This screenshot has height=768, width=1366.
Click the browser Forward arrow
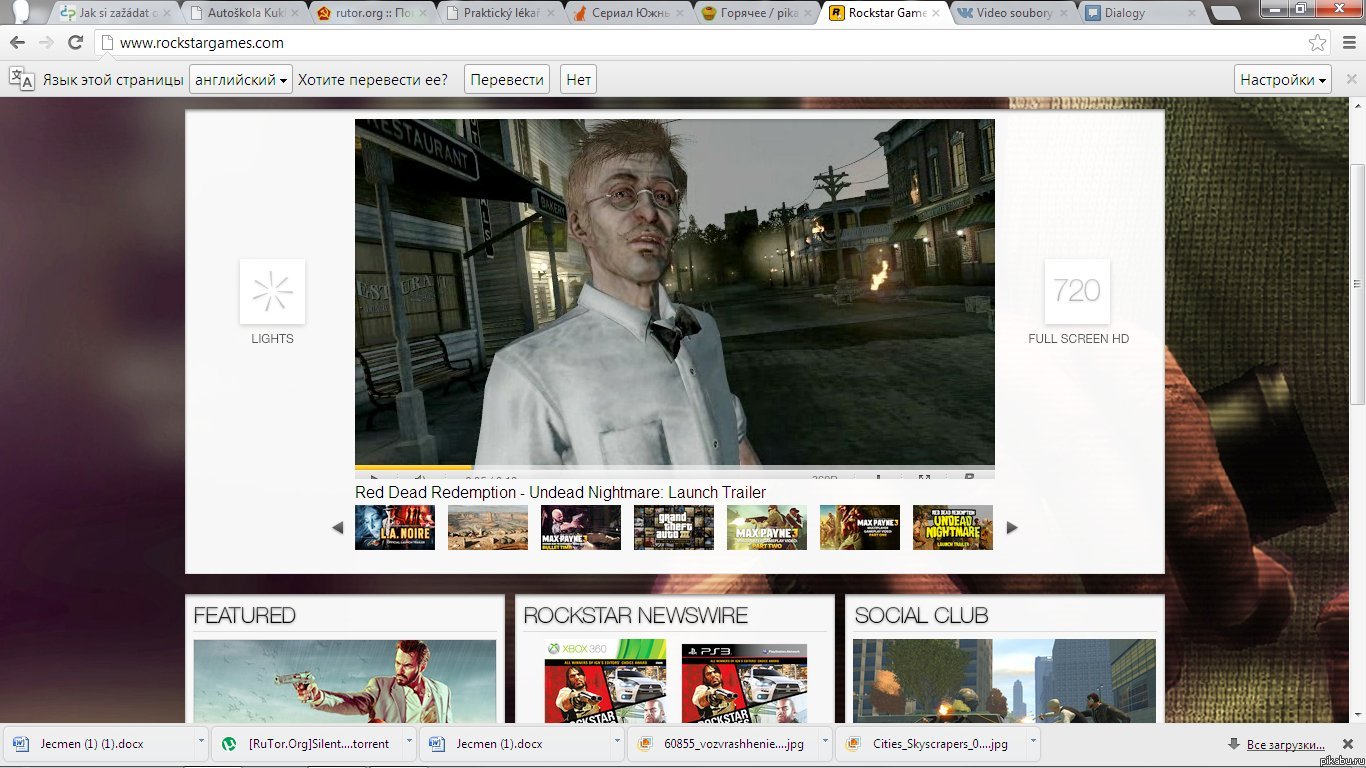[x=46, y=43]
